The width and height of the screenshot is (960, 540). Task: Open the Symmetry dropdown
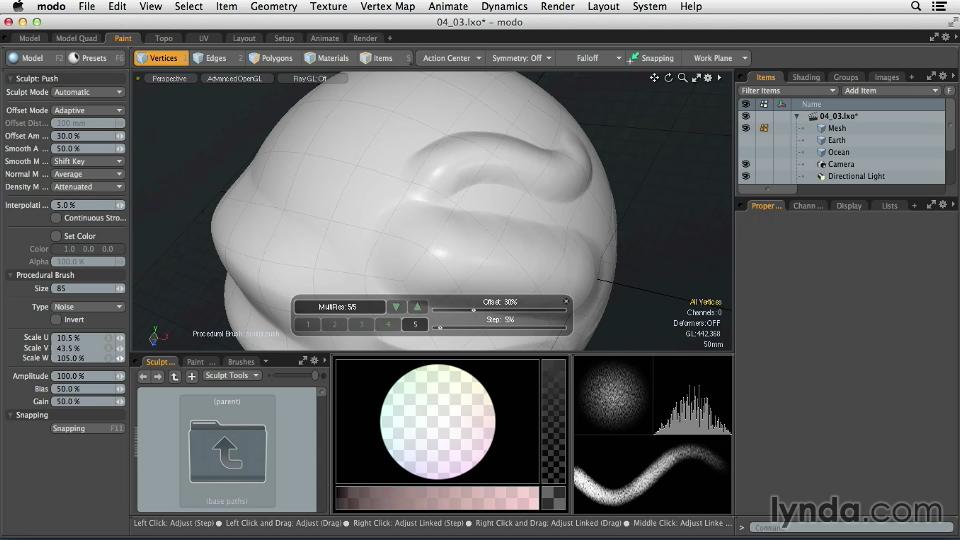click(521, 58)
